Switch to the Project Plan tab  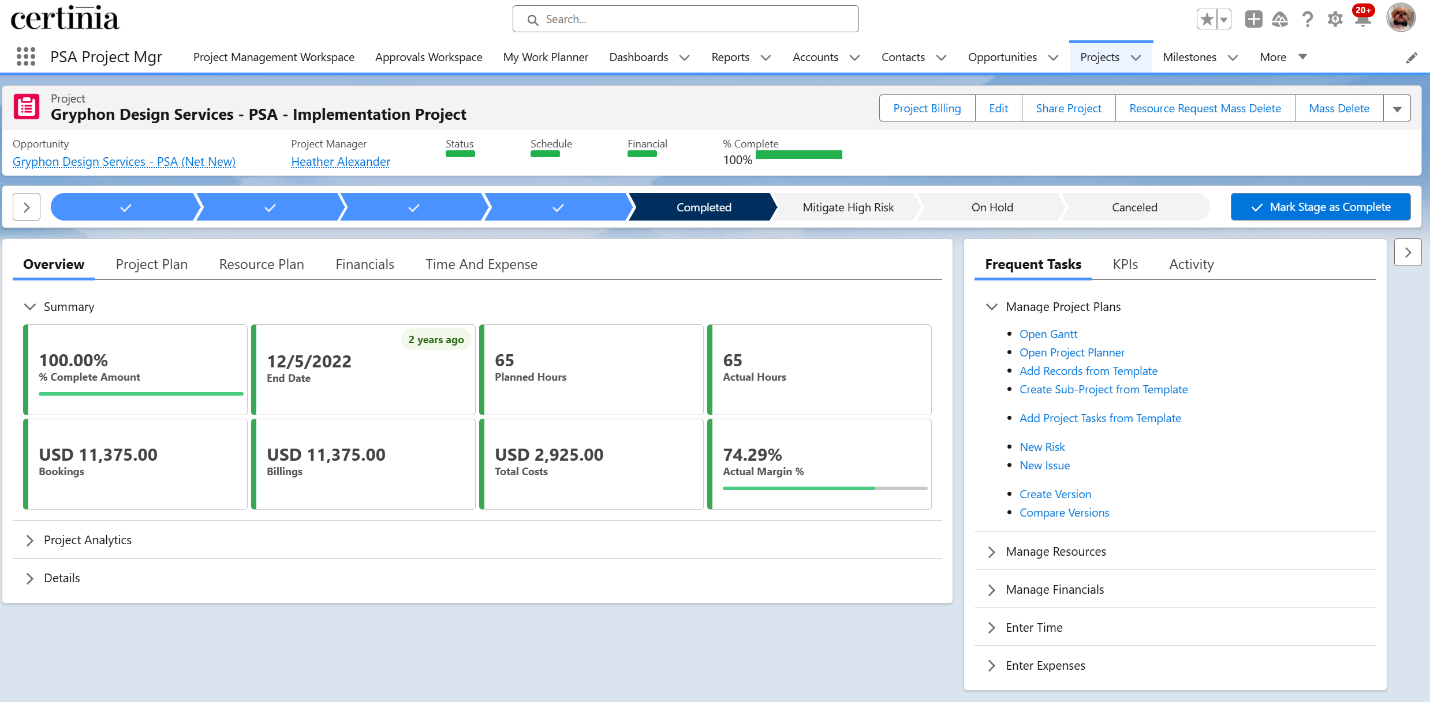(152, 264)
